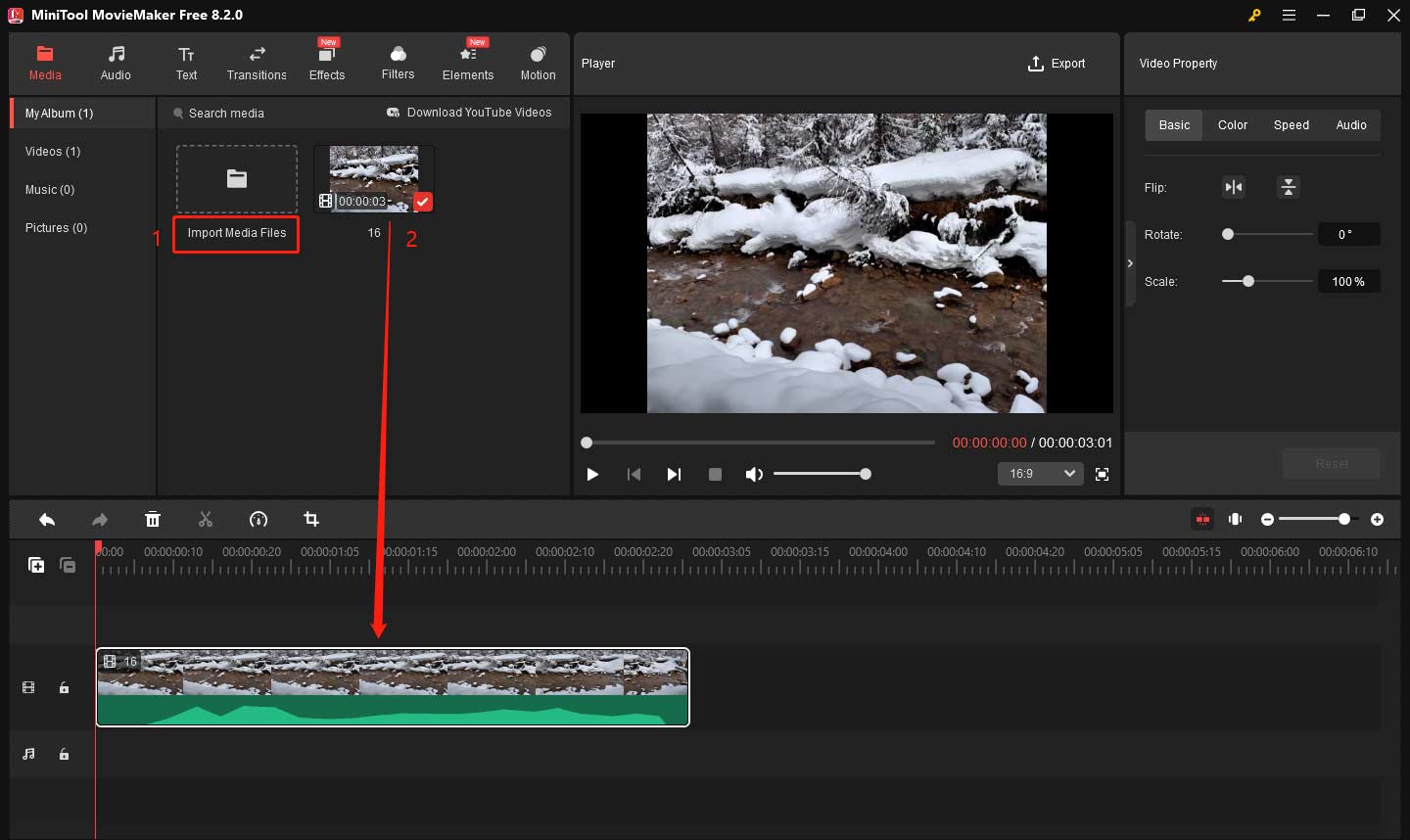Click Import Media Files button

tap(236, 234)
